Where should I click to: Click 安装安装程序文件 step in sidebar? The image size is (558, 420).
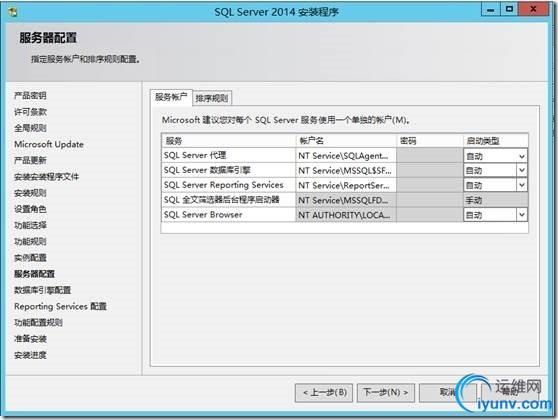pos(47,177)
